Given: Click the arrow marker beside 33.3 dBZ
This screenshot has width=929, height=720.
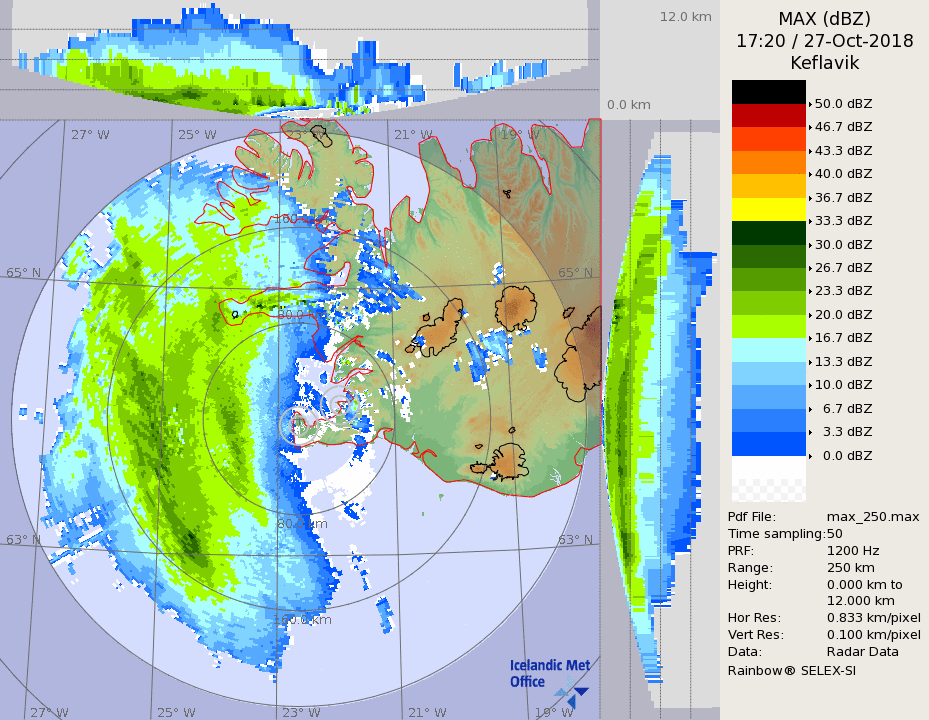Looking at the screenshot, I should click(810, 221).
